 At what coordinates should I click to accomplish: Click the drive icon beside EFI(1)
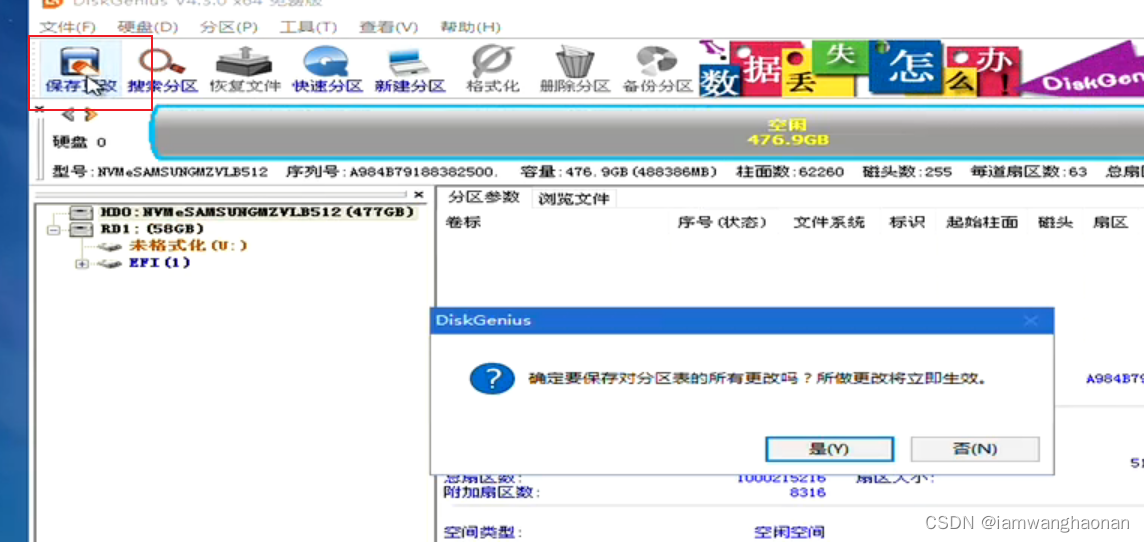109,263
